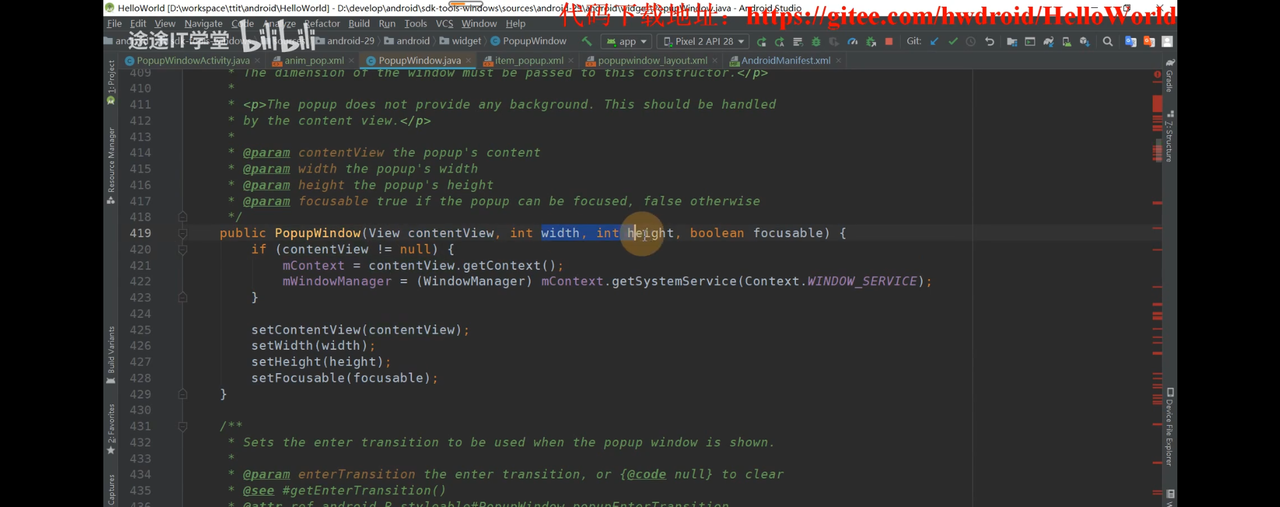1280x507 pixels.
Task: Open the Favorites side panel
Action: coord(111,430)
